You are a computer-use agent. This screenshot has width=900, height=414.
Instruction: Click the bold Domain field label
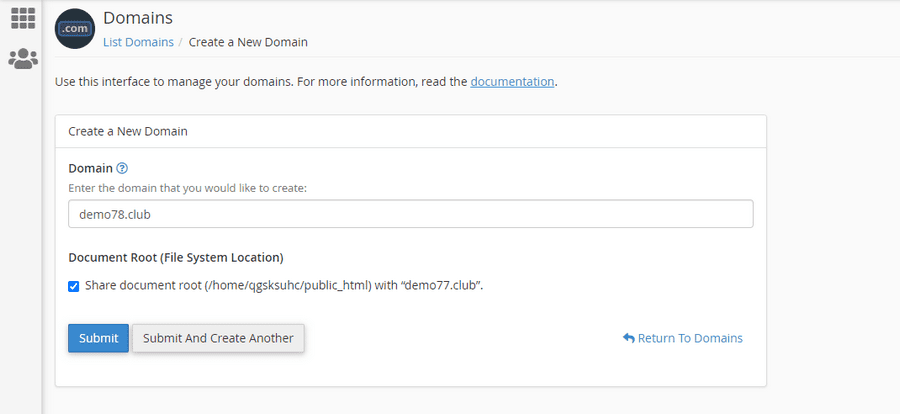point(90,168)
